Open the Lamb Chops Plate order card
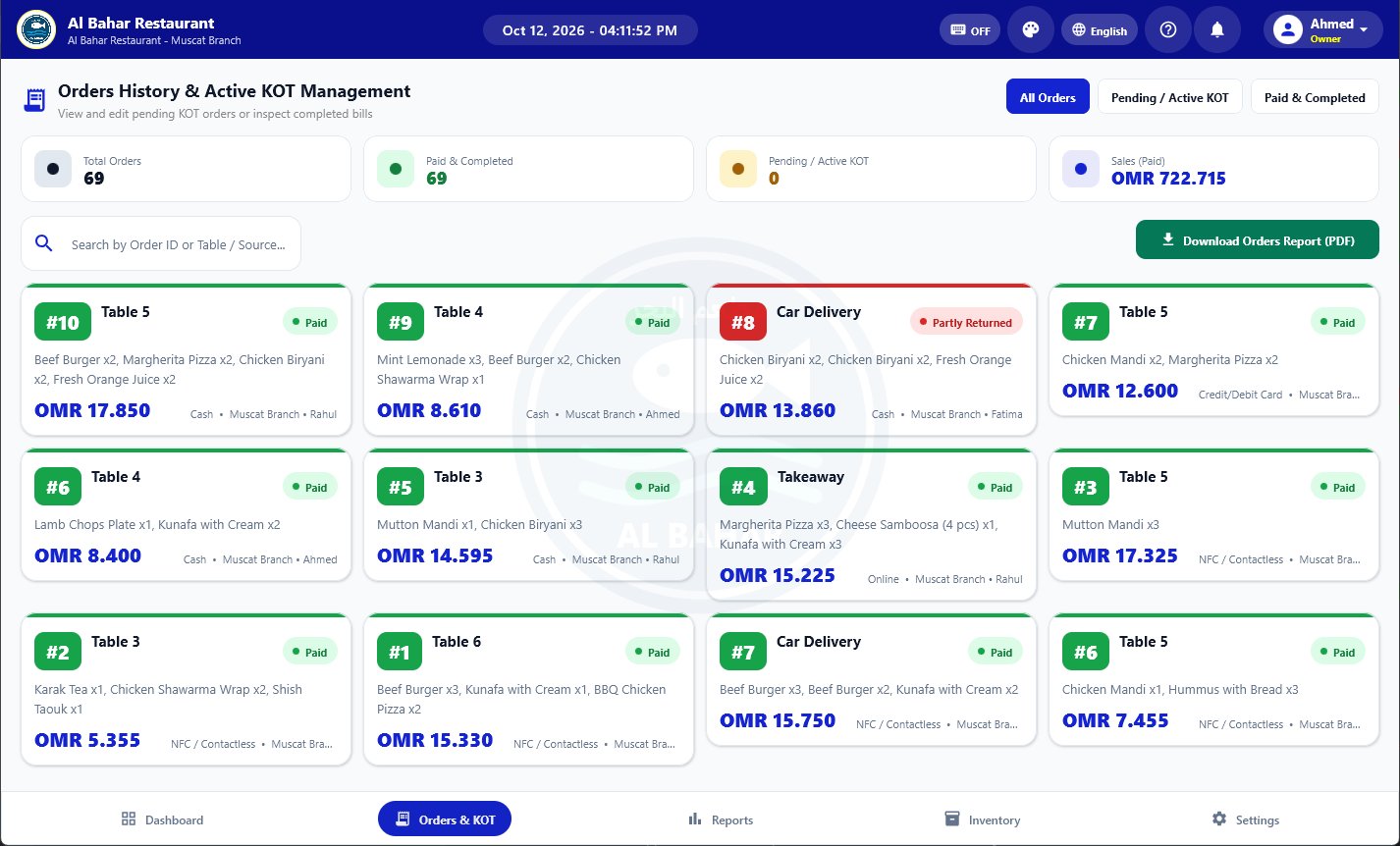 point(186,515)
